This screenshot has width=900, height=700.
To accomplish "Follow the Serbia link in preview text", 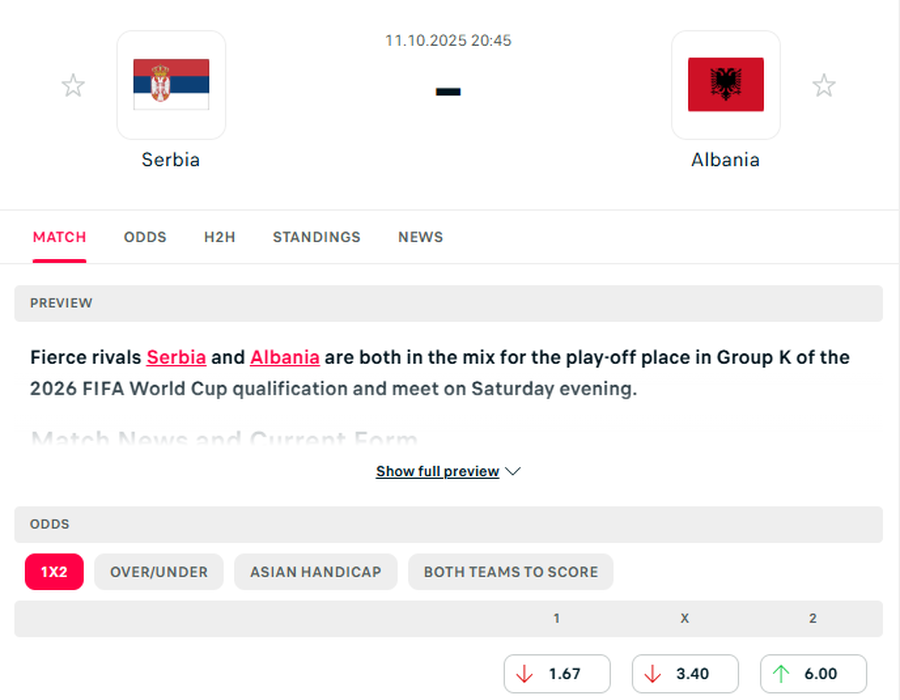I will pyautogui.click(x=176, y=357).
